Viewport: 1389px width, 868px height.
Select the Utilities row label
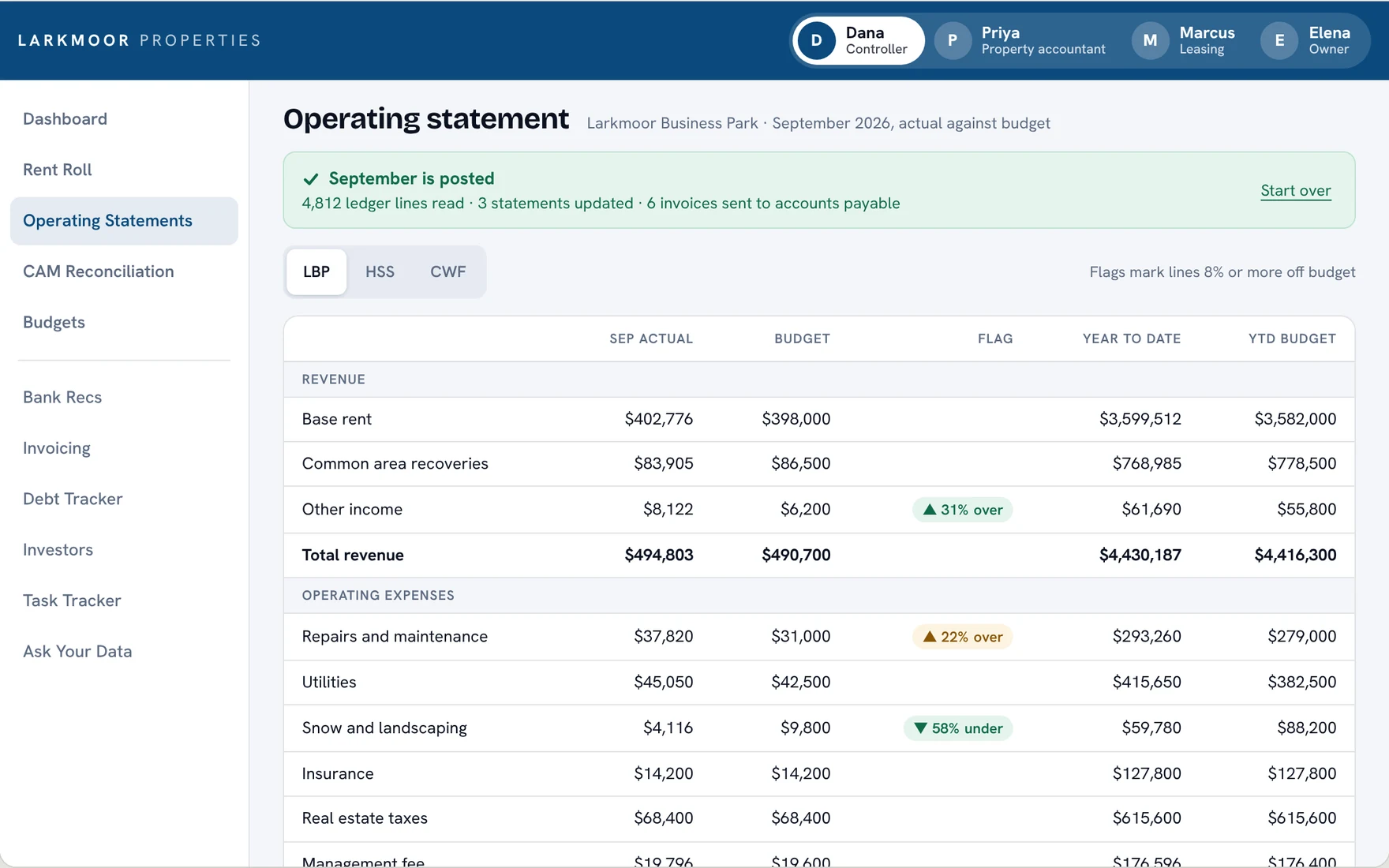point(329,683)
